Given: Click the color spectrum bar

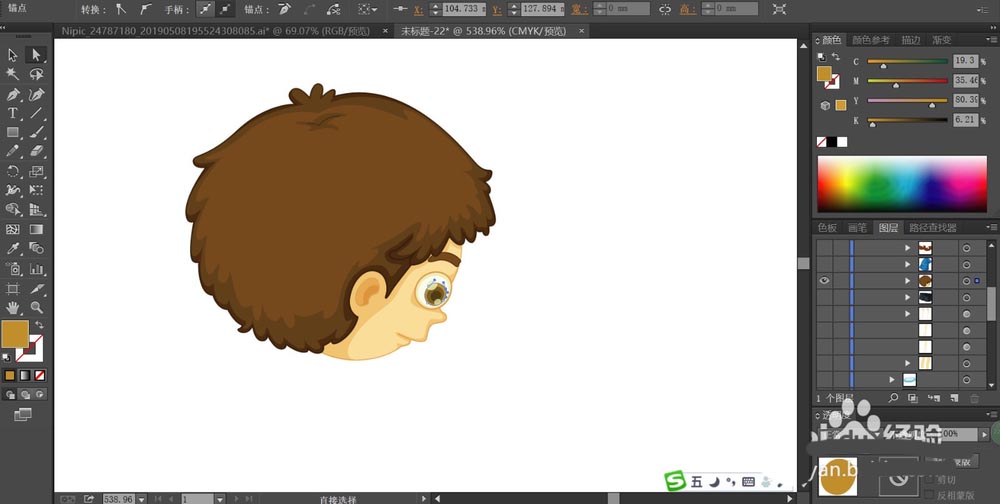Looking at the screenshot, I should pyautogui.click(x=902, y=184).
